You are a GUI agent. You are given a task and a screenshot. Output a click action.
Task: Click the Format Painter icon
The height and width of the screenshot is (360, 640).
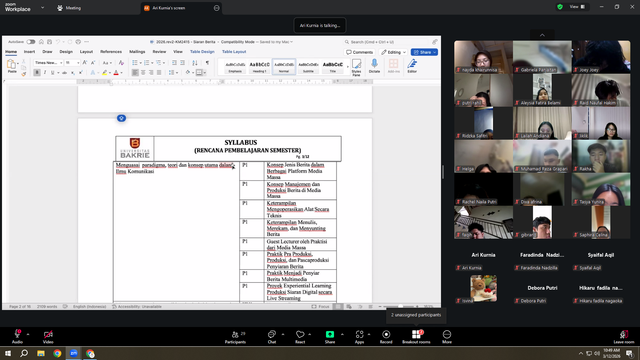click(24, 74)
